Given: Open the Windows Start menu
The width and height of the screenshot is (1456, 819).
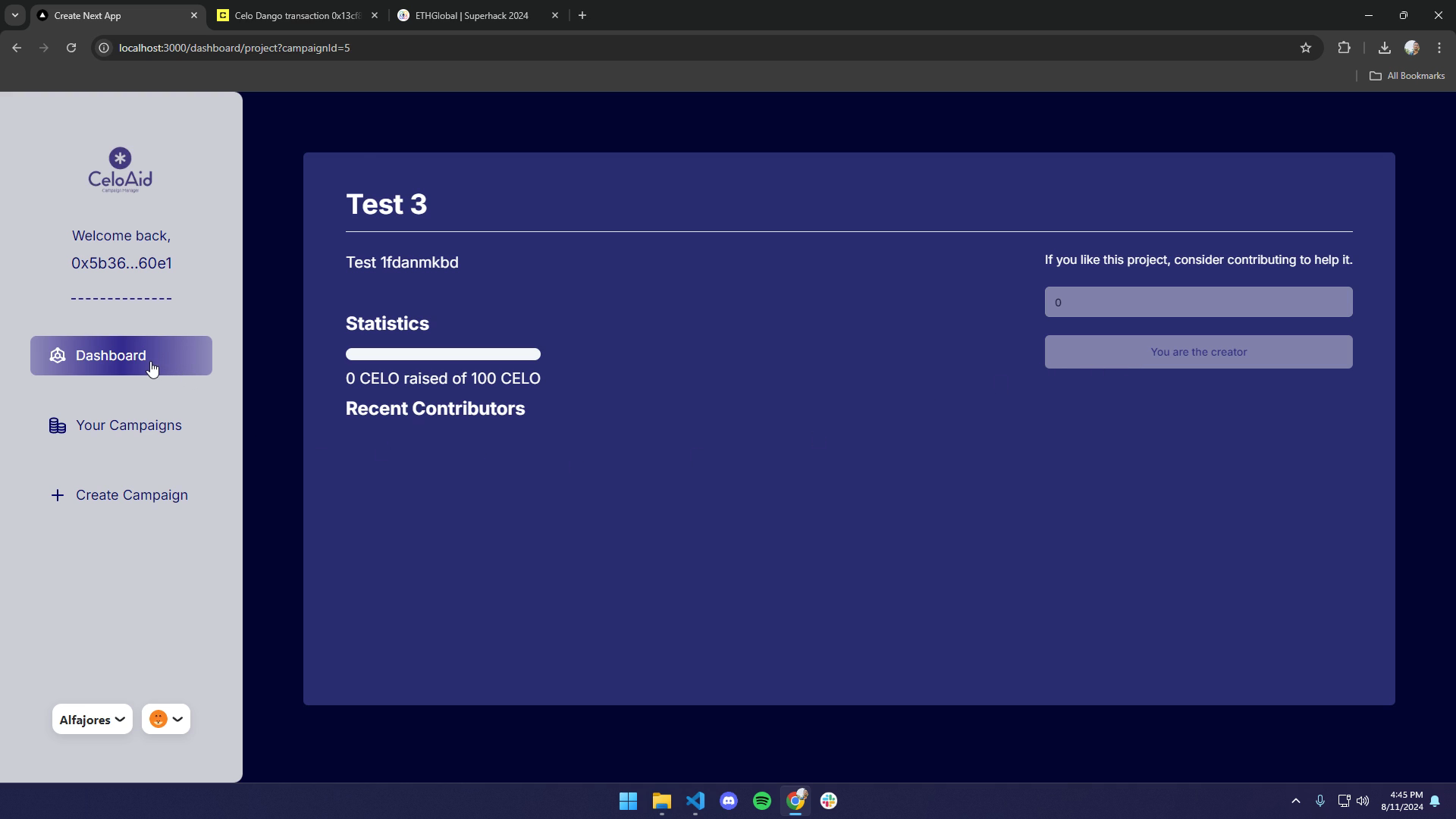Looking at the screenshot, I should coord(628,801).
